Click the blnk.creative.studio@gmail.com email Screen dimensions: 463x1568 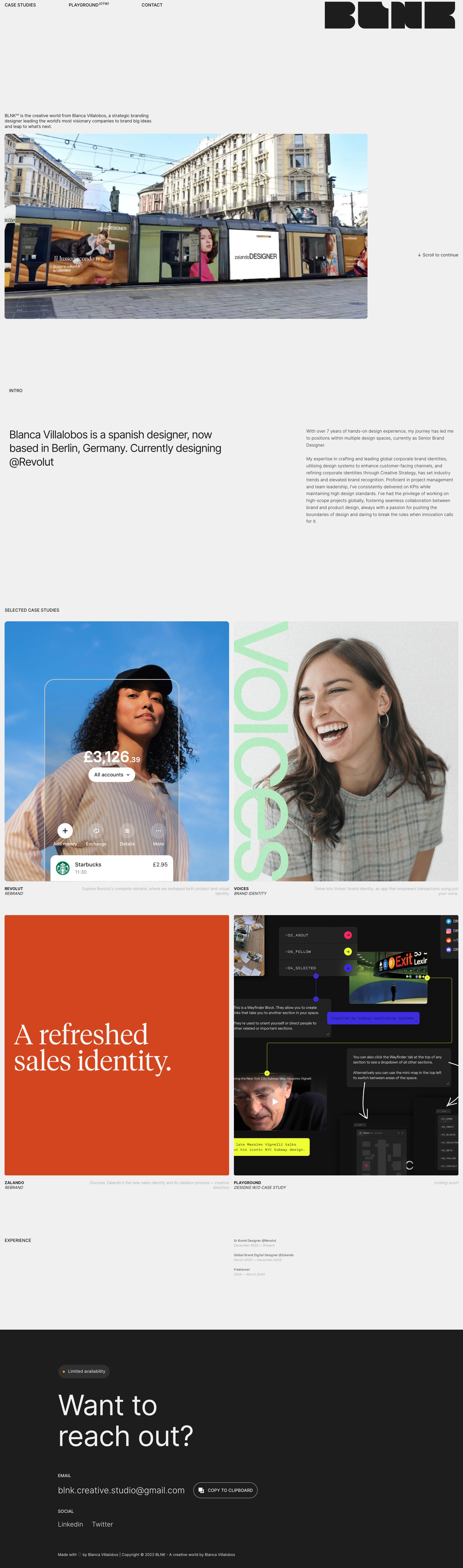click(x=121, y=1490)
